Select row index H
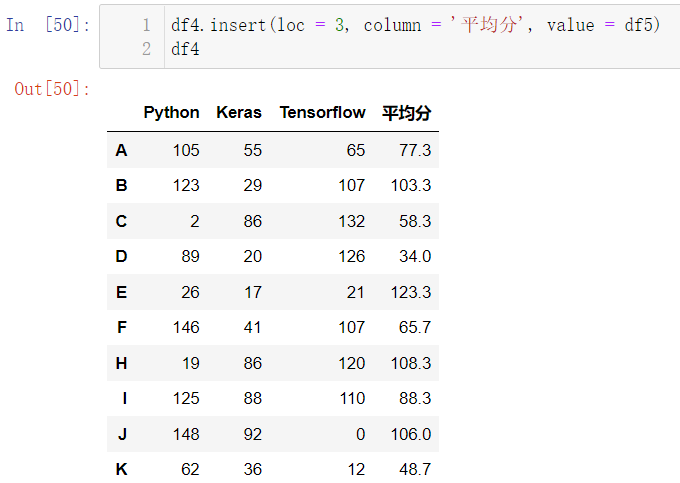680x483 pixels. point(121,363)
